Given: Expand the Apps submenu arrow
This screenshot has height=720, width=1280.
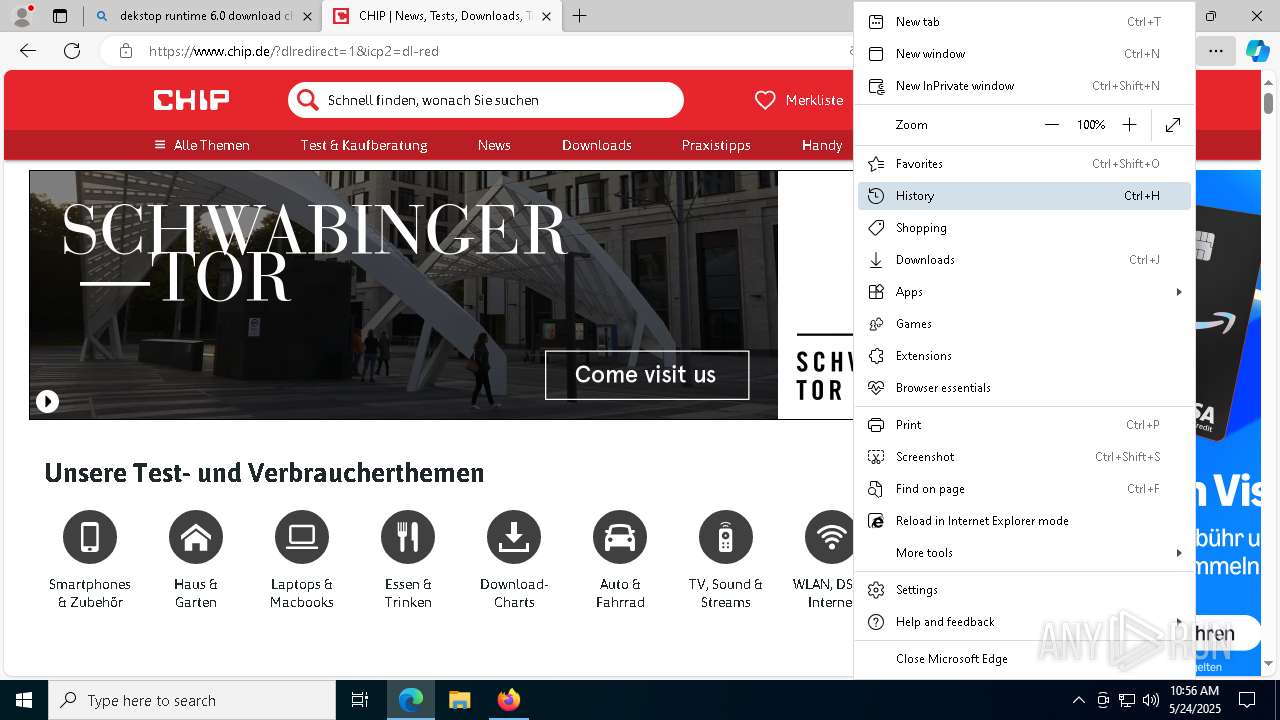Looking at the screenshot, I should 1179,292.
